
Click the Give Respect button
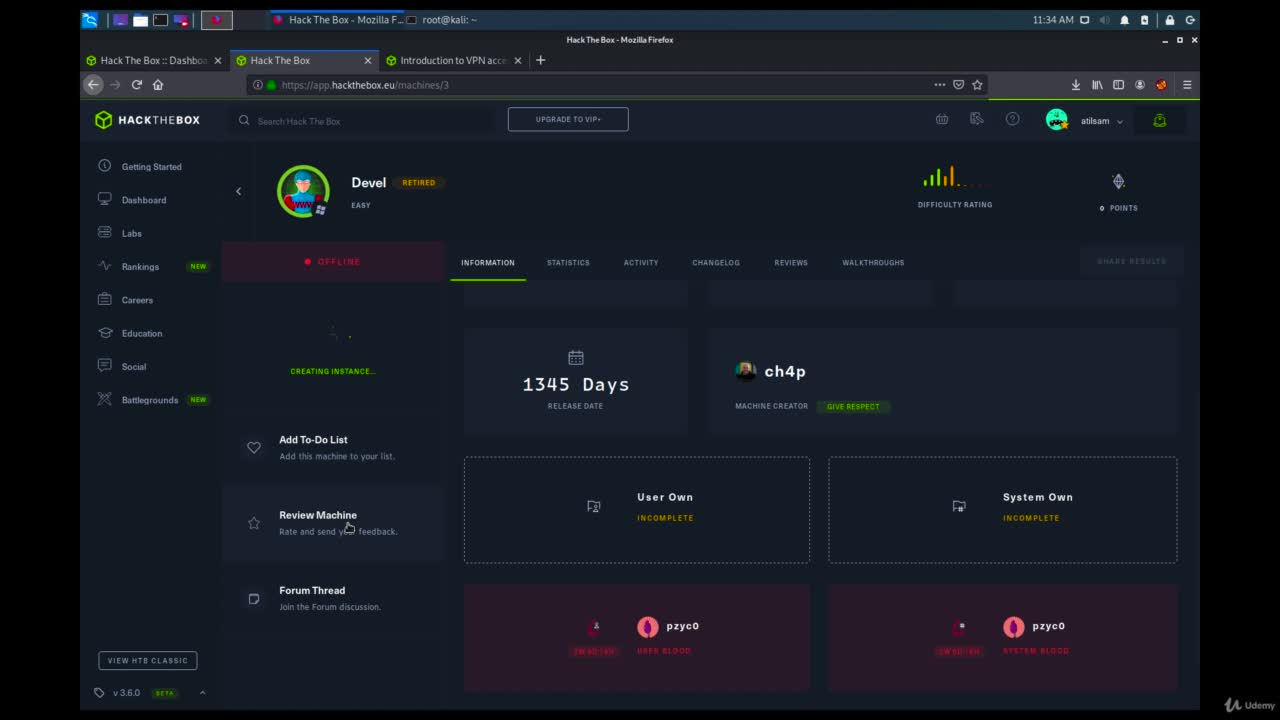pos(853,407)
